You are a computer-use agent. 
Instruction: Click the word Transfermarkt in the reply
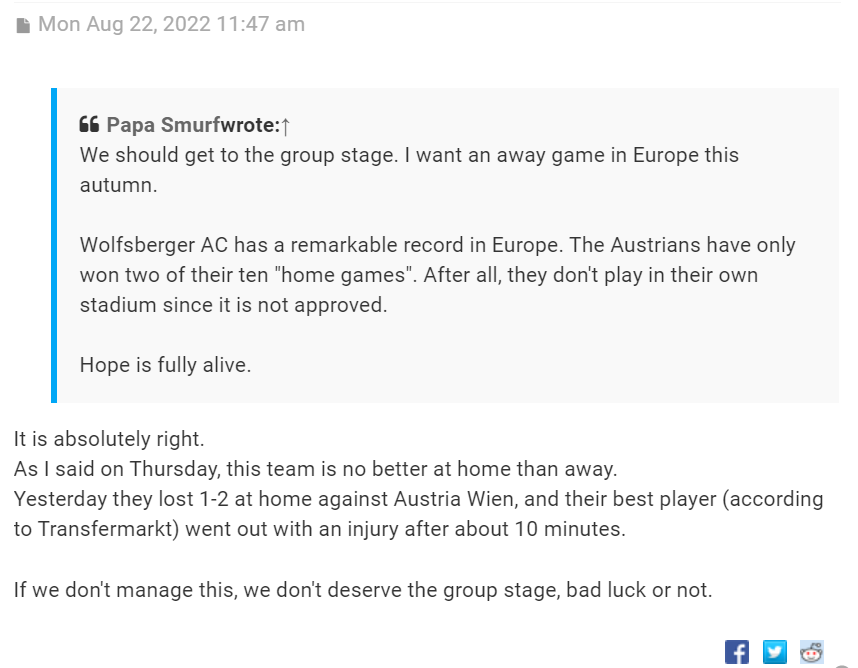(105, 529)
